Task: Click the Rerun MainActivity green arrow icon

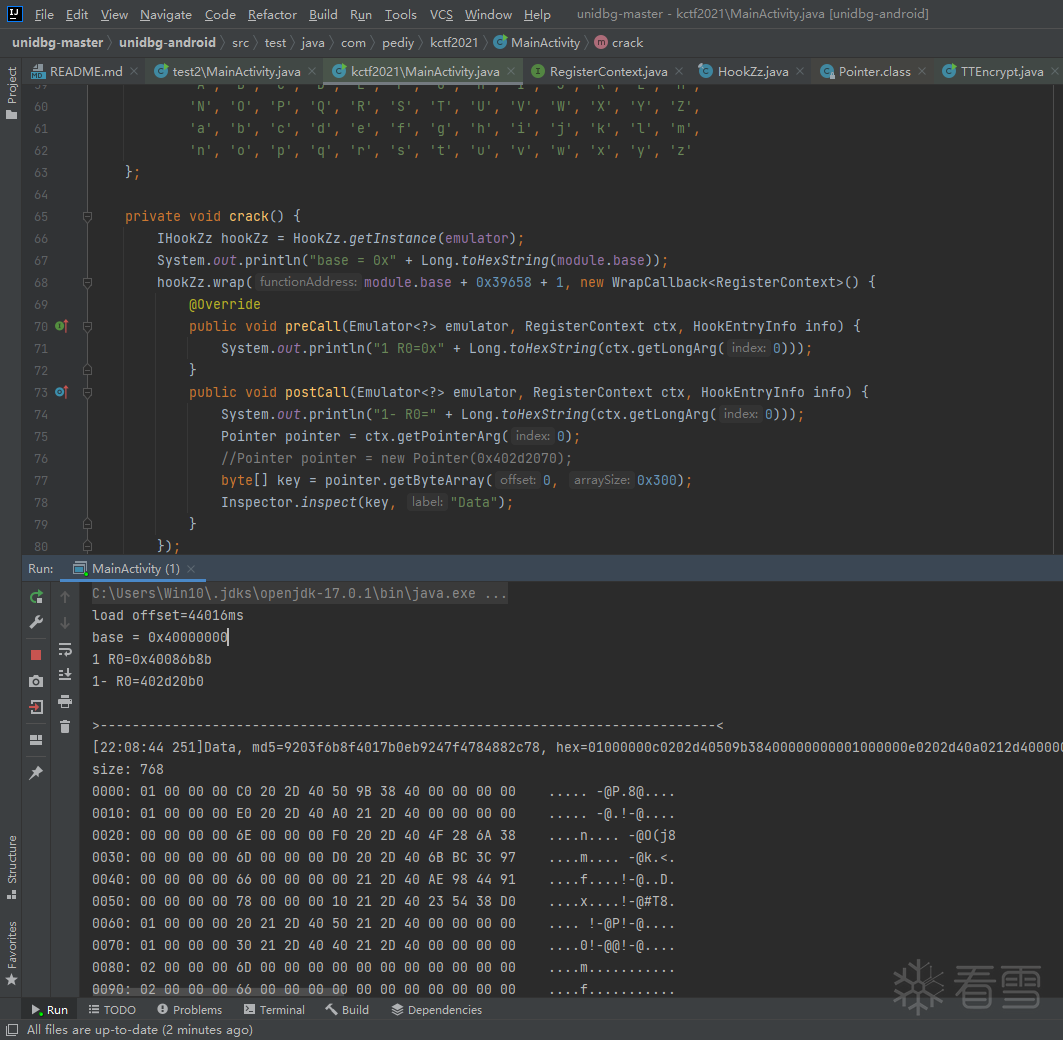Action: 36,597
